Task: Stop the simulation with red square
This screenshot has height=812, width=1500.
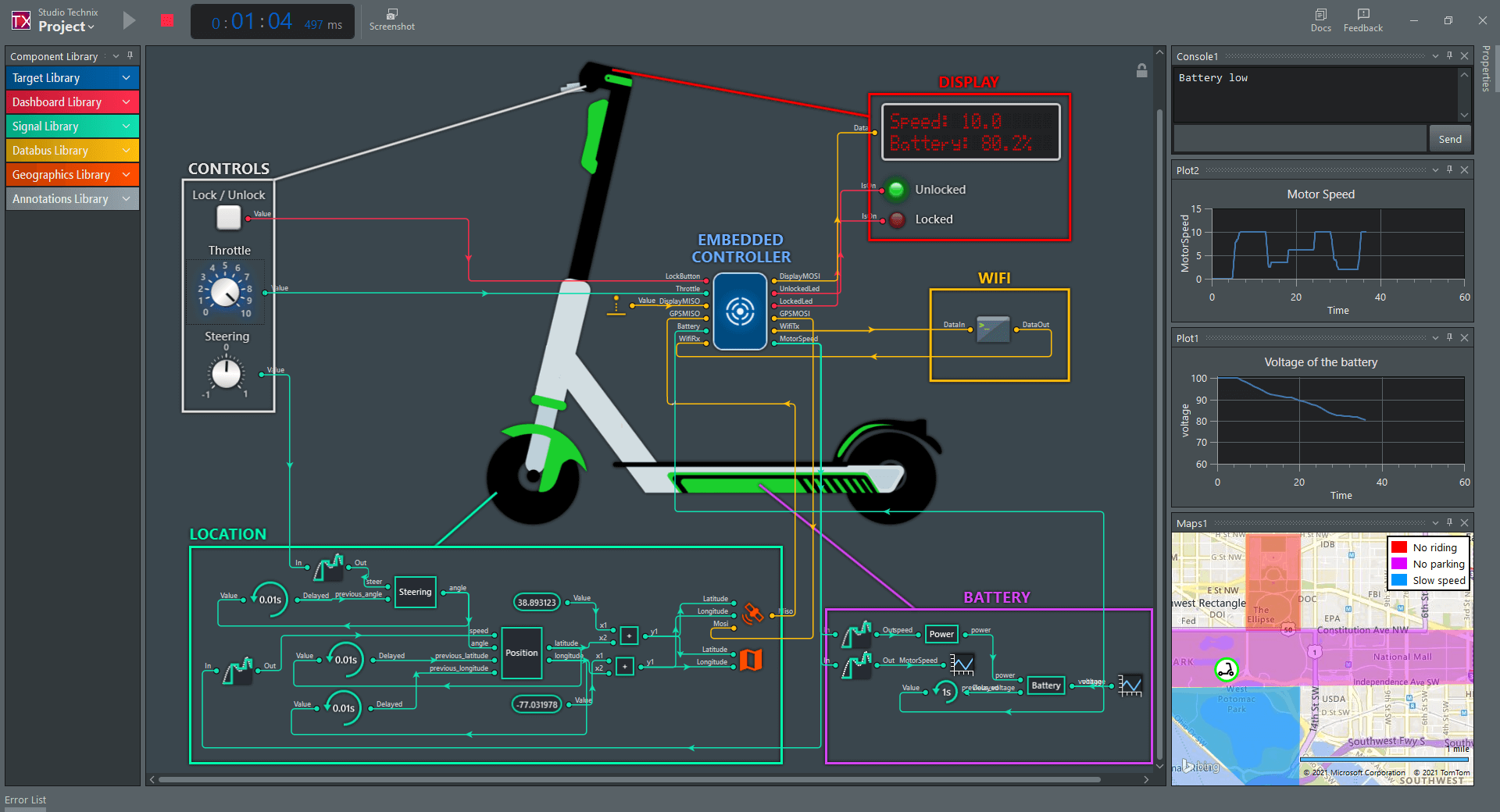Action: pos(167,20)
